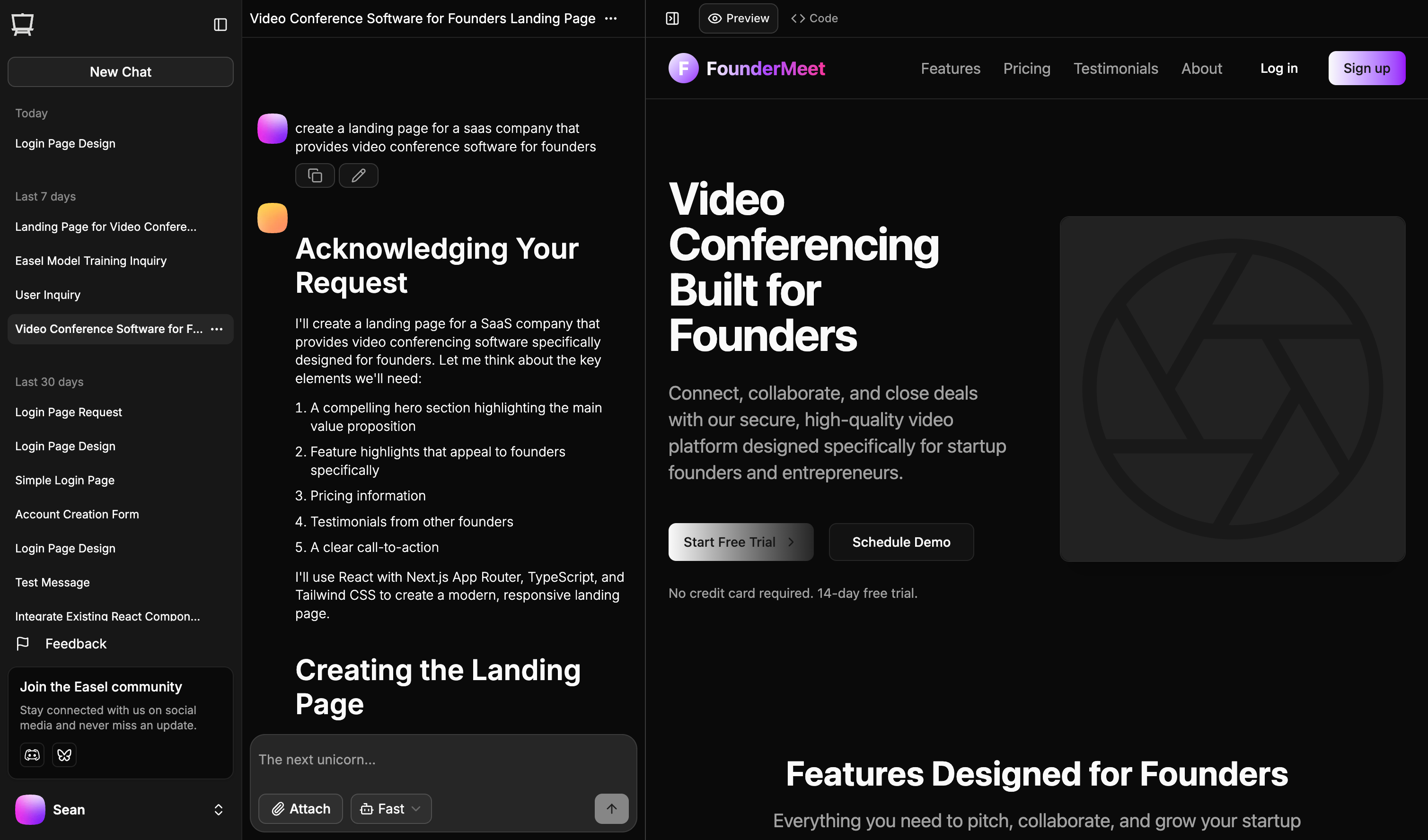Open the Bluesky butterfly icon

click(64, 754)
